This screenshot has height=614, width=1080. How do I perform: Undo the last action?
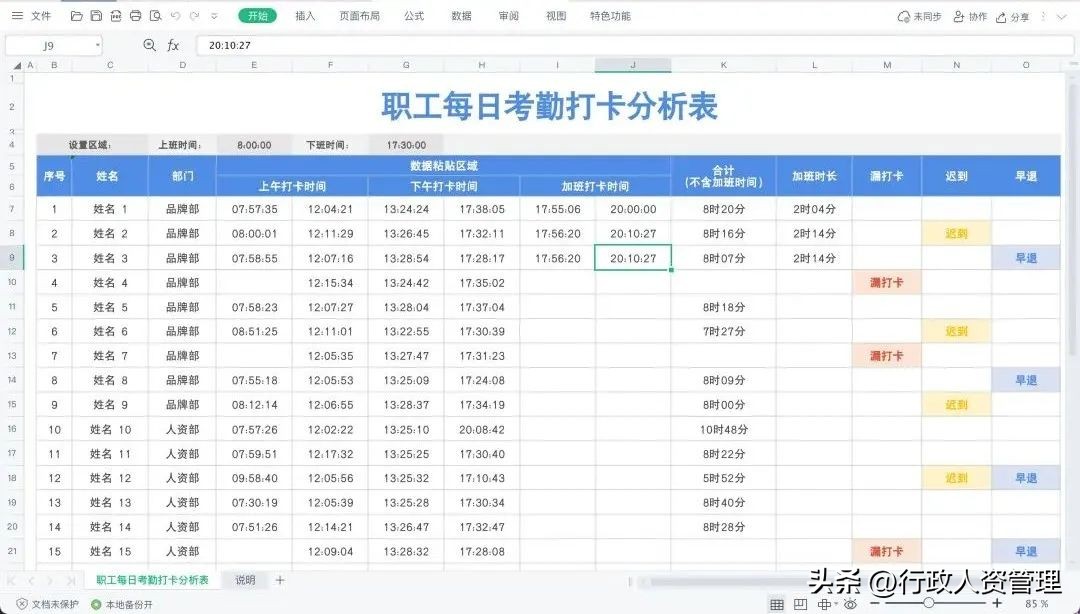(175, 15)
